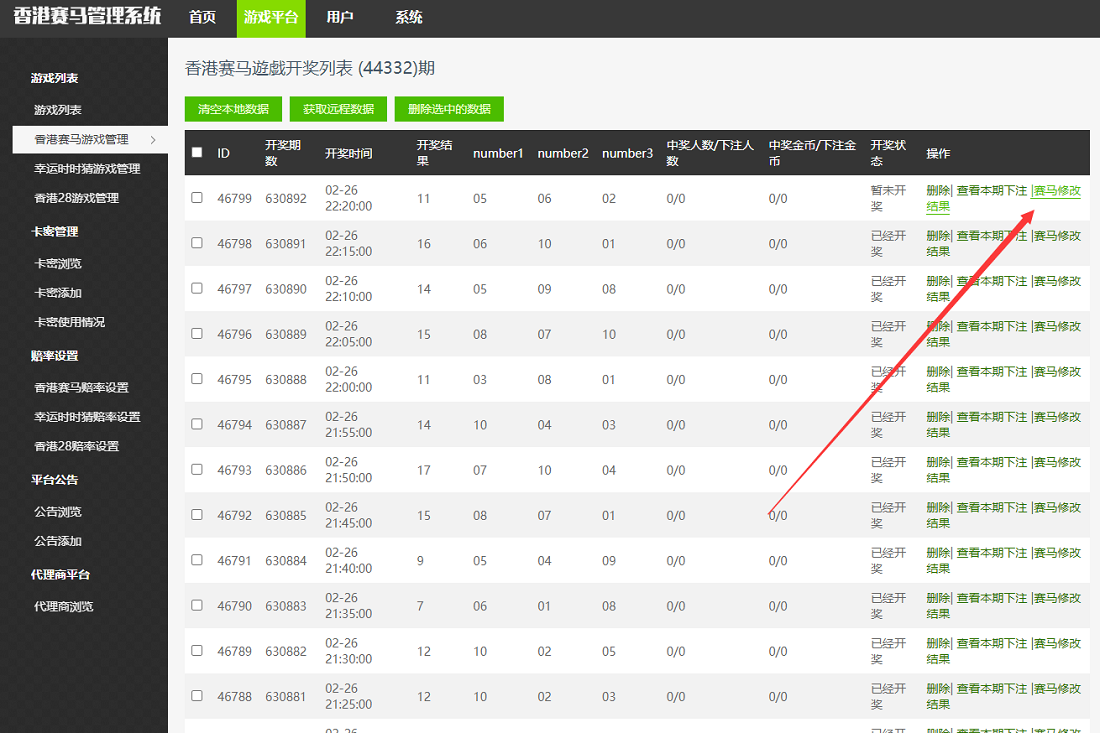
Task: Click the 清空本地数据 button
Action: (x=233, y=109)
